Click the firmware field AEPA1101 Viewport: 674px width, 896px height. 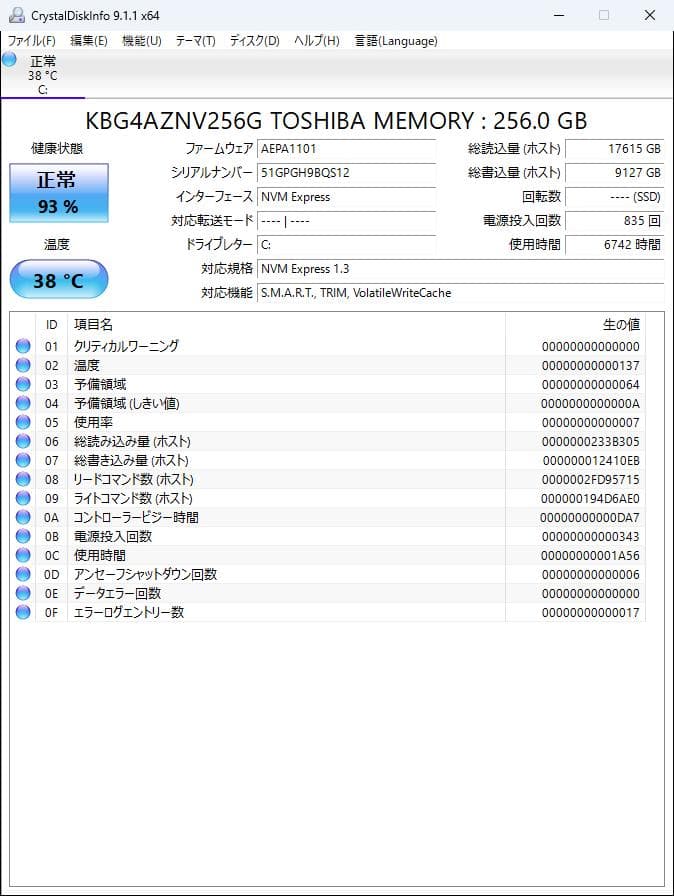(346, 149)
